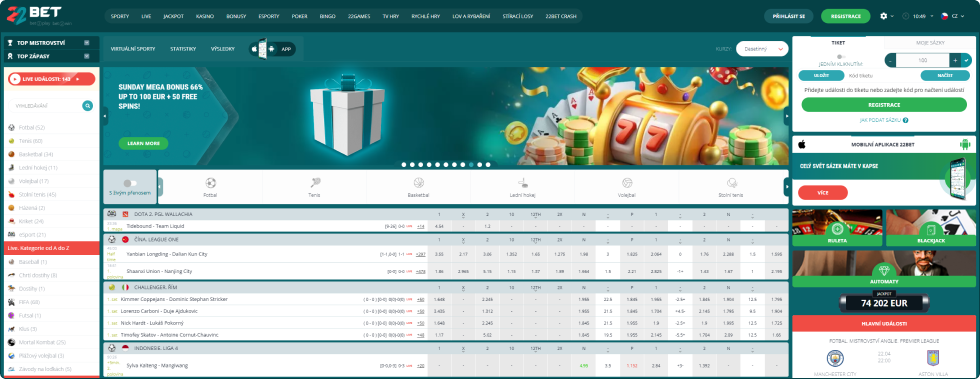Click the Manchester City crest
This screenshot has width=980, height=379.
(x=835, y=358)
